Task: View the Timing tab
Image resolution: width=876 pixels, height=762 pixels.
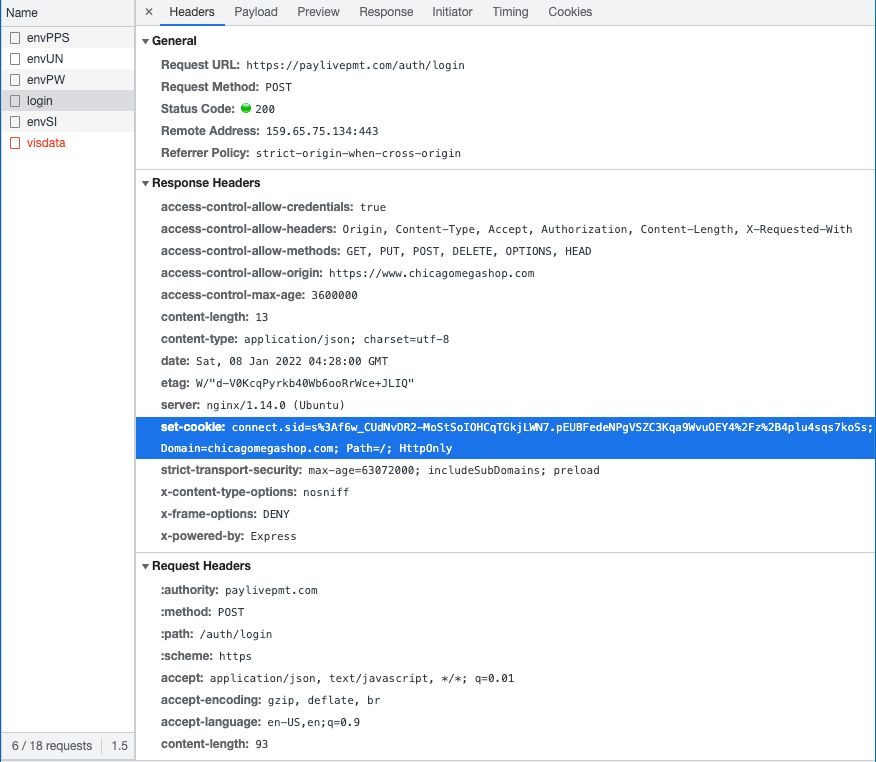Action: click(510, 12)
